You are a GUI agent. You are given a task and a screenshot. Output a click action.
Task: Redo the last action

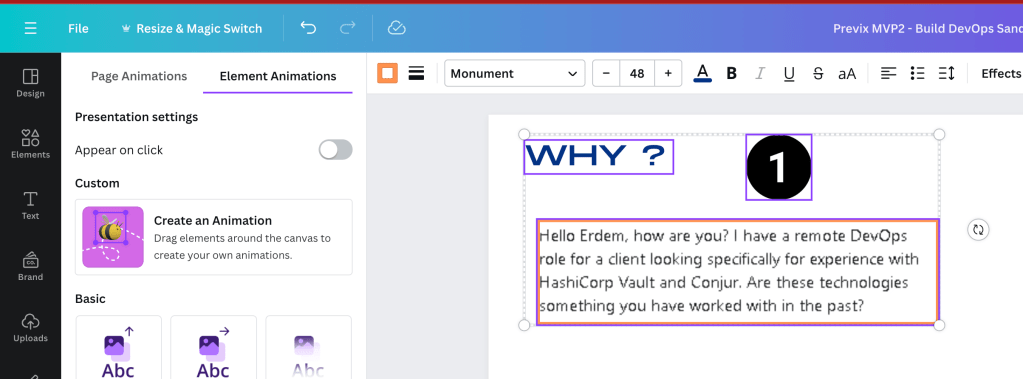click(x=348, y=28)
